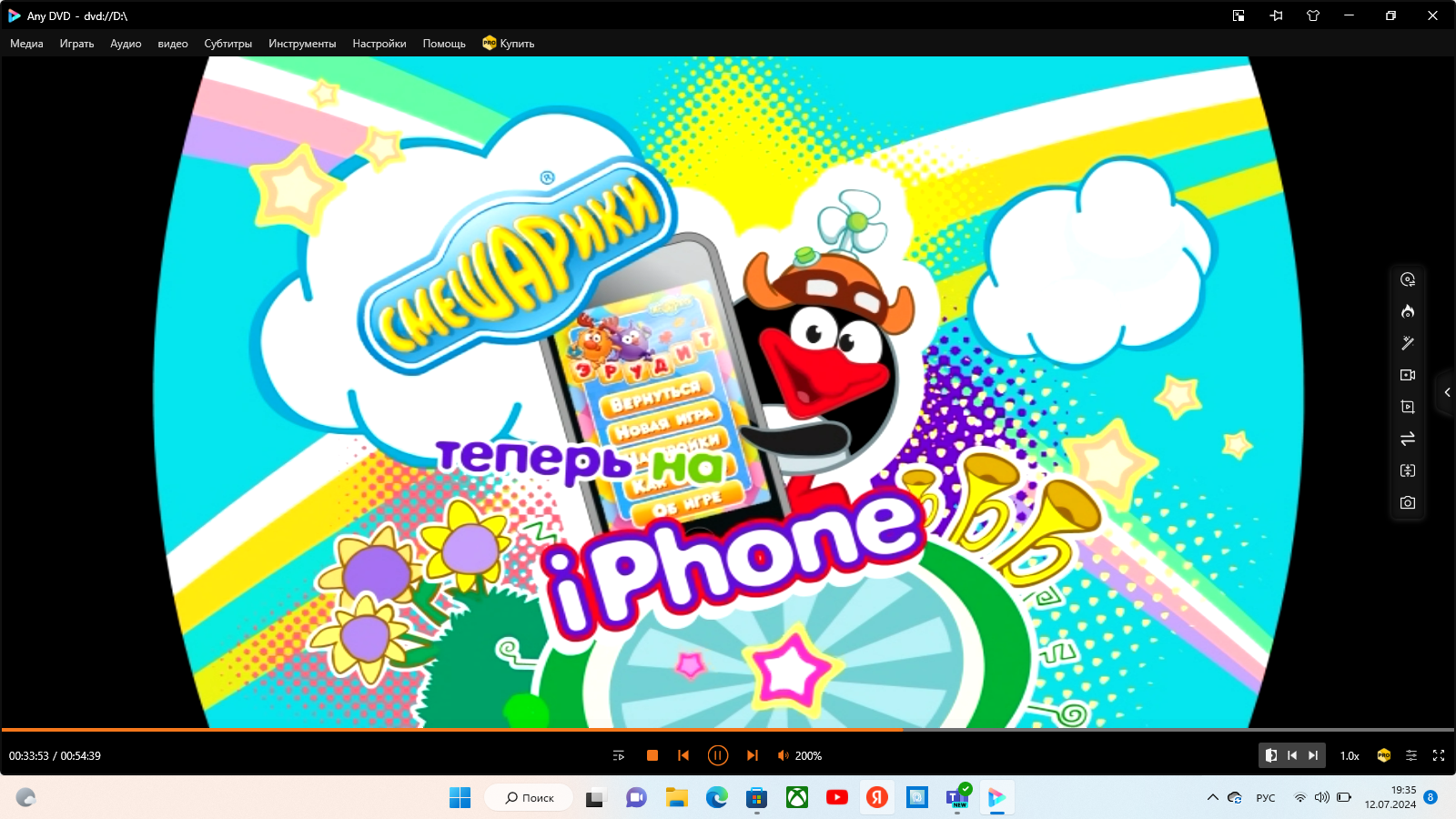Open the disc burn flame tool
The height and width of the screenshot is (819, 1456).
[1408, 311]
